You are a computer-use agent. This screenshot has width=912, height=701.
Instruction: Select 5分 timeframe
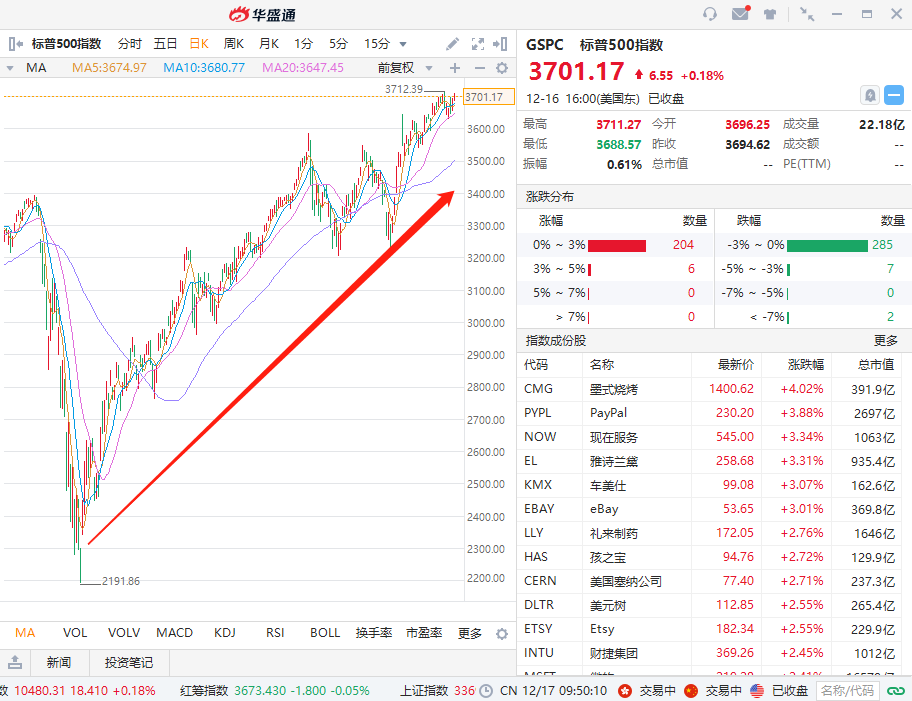pyautogui.click(x=338, y=44)
